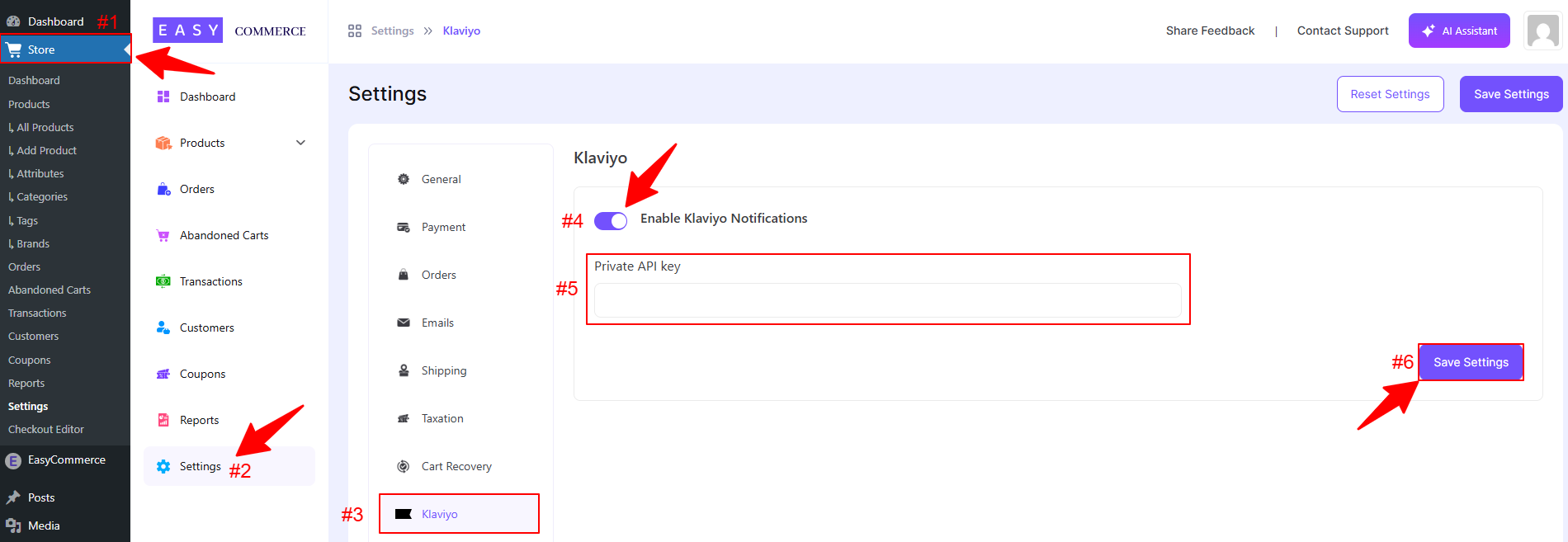This screenshot has width=1568, height=542.
Task: Click the Posts pushpin icon
Action: (x=13, y=497)
